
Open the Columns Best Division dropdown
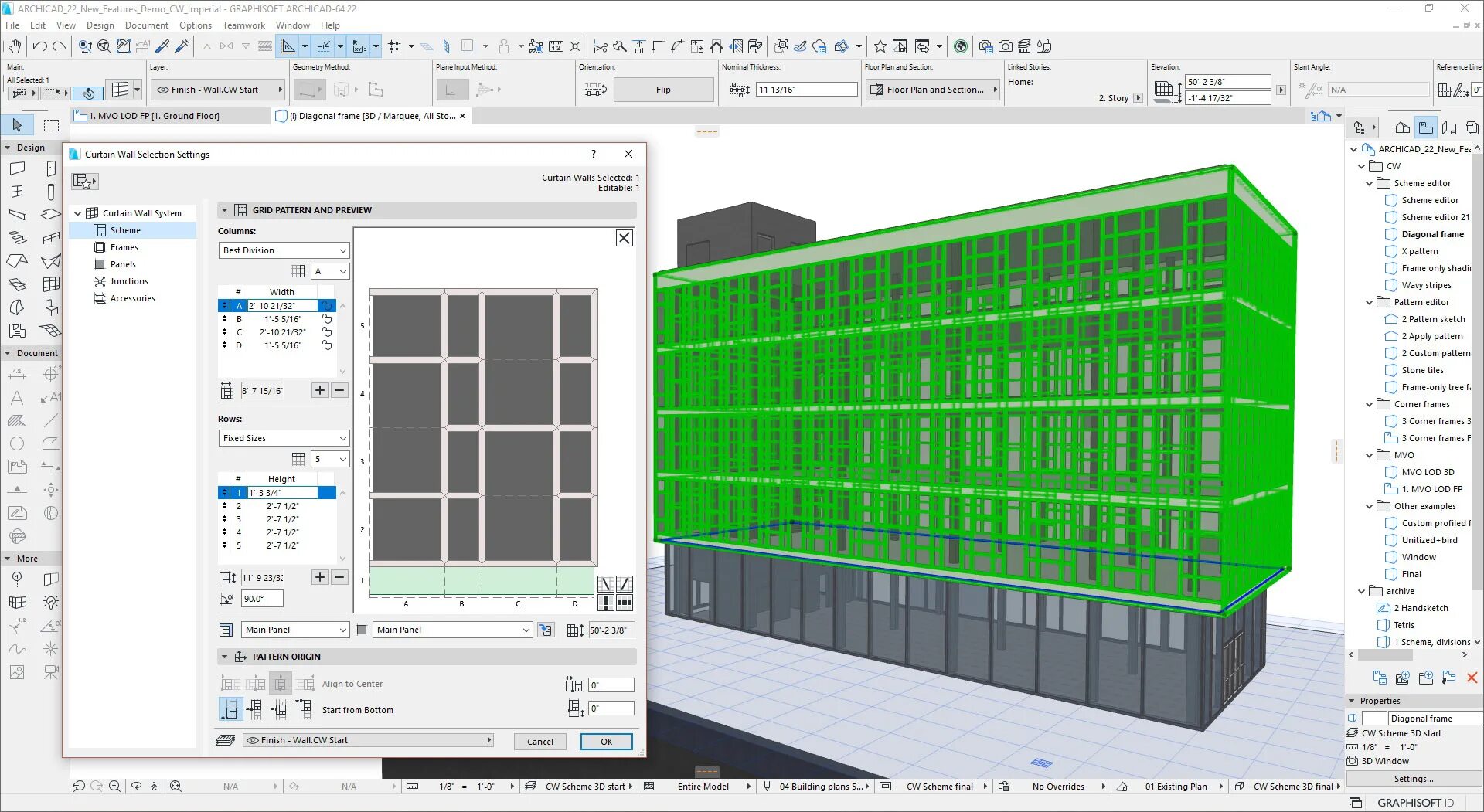[284, 250]
